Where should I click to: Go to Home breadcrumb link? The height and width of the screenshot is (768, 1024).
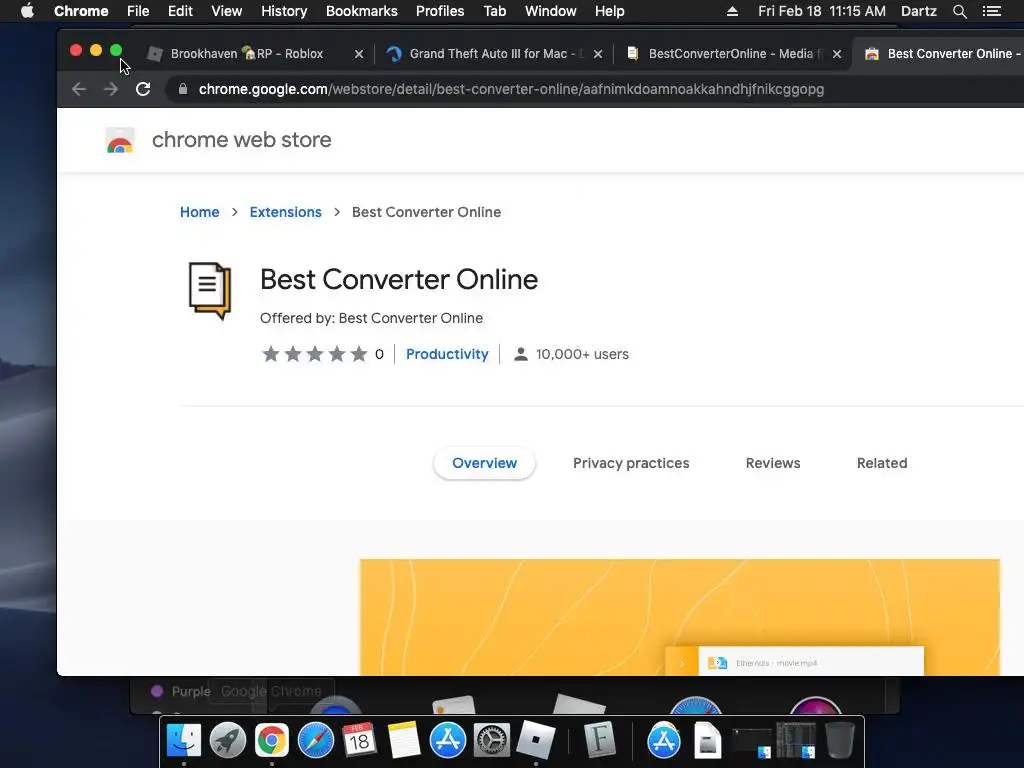point(200,212)
